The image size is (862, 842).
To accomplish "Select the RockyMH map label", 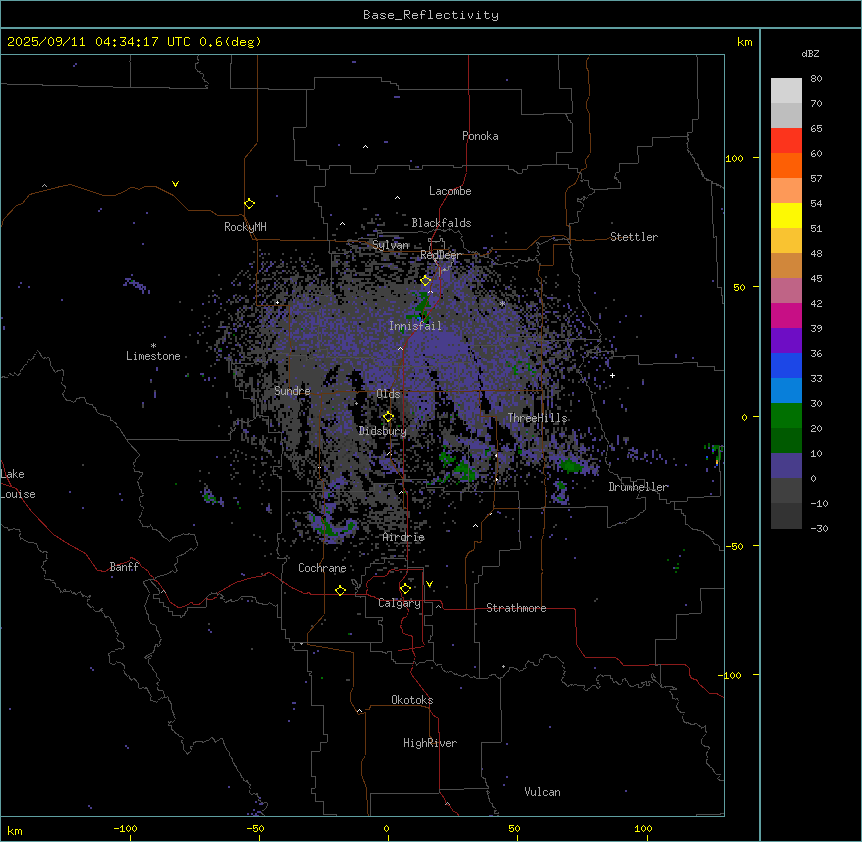I will [x=245, y=227].
